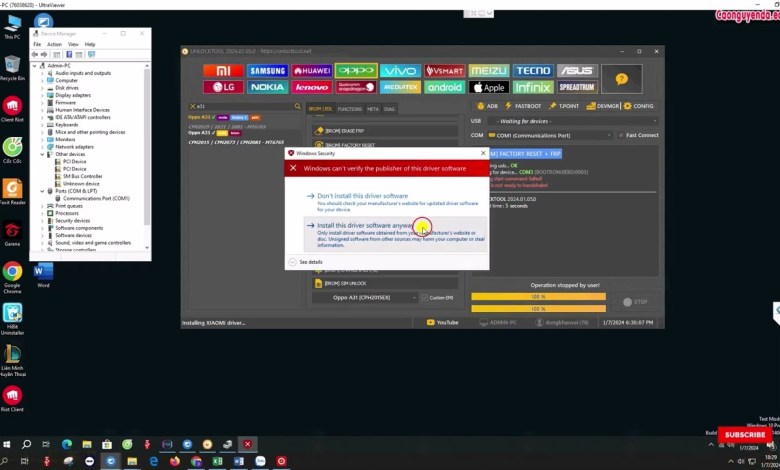Select the Spreadtrum logo

pos(577,87)
